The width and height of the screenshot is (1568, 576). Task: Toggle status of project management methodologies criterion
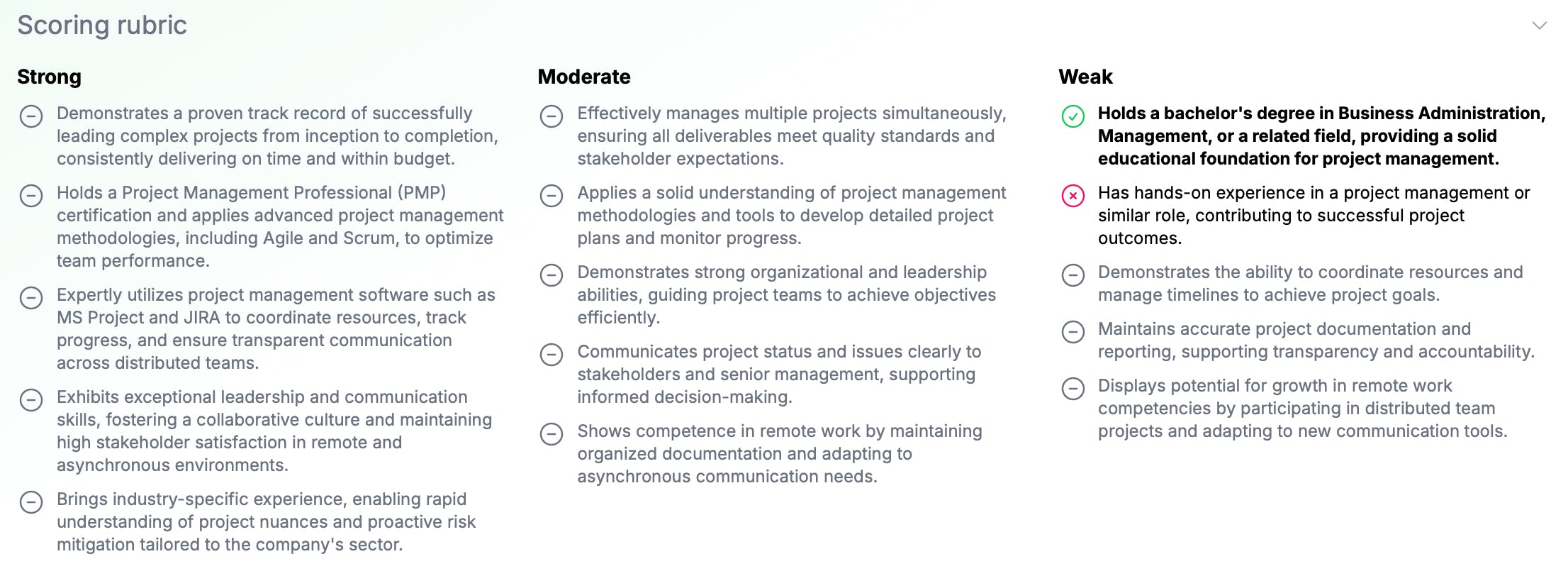pos(551,195)
